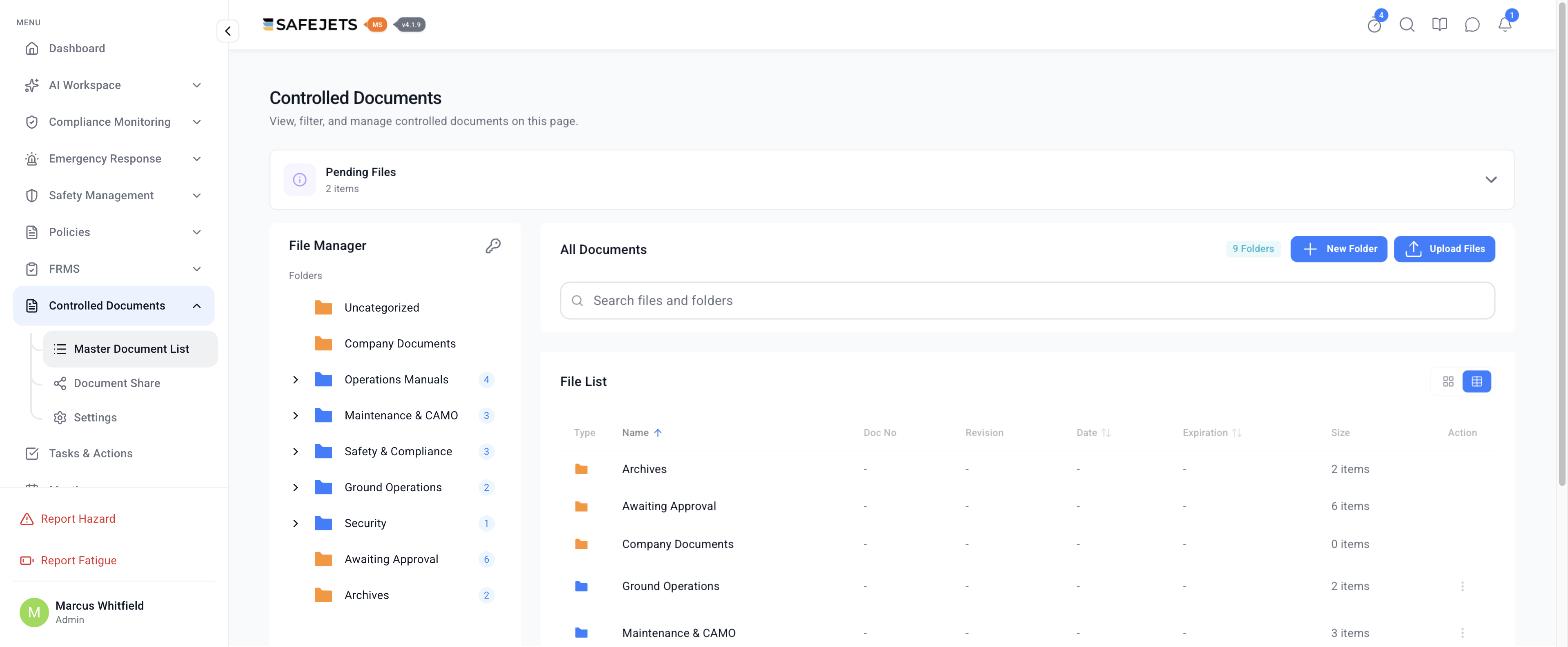
Task: Open the chat messages icon
Action: coord(1472,25)
